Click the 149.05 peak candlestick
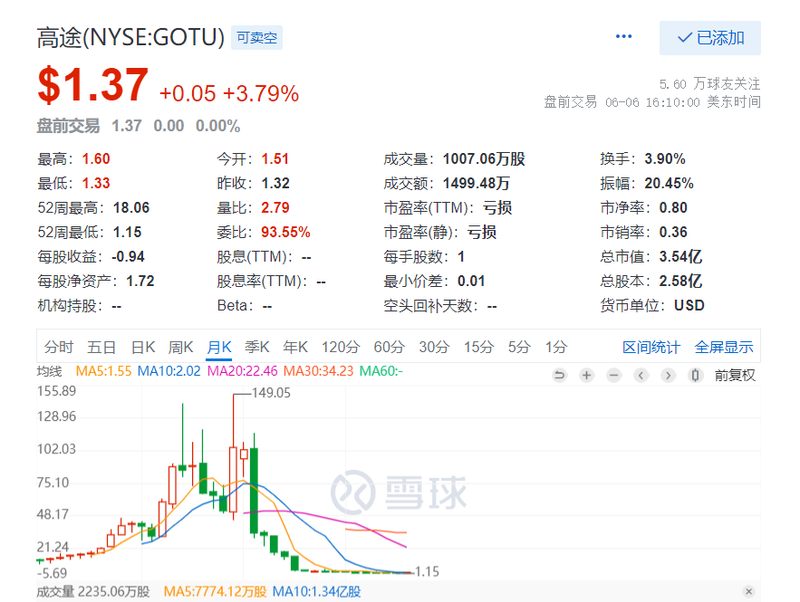Screen dimensions: 800x602 [233, 457]
